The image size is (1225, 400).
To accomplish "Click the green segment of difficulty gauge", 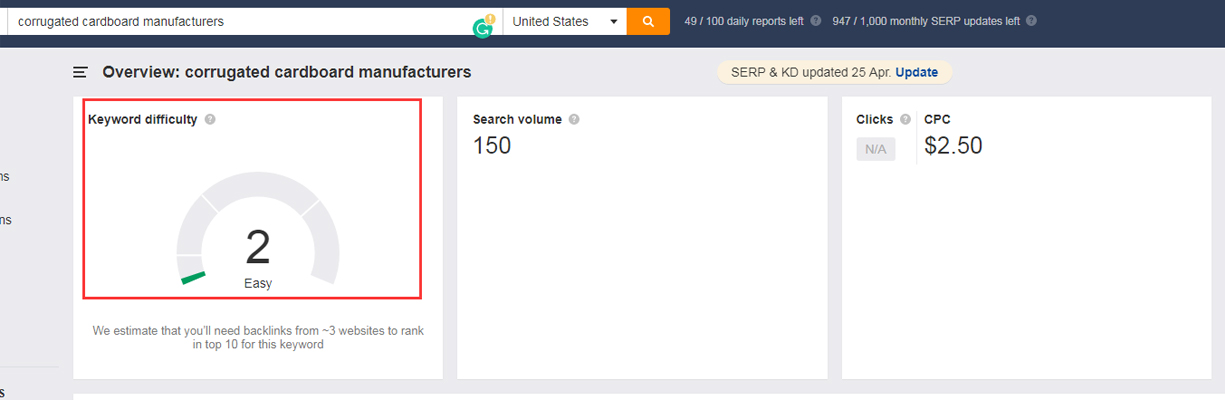I will tap(193, 277).
